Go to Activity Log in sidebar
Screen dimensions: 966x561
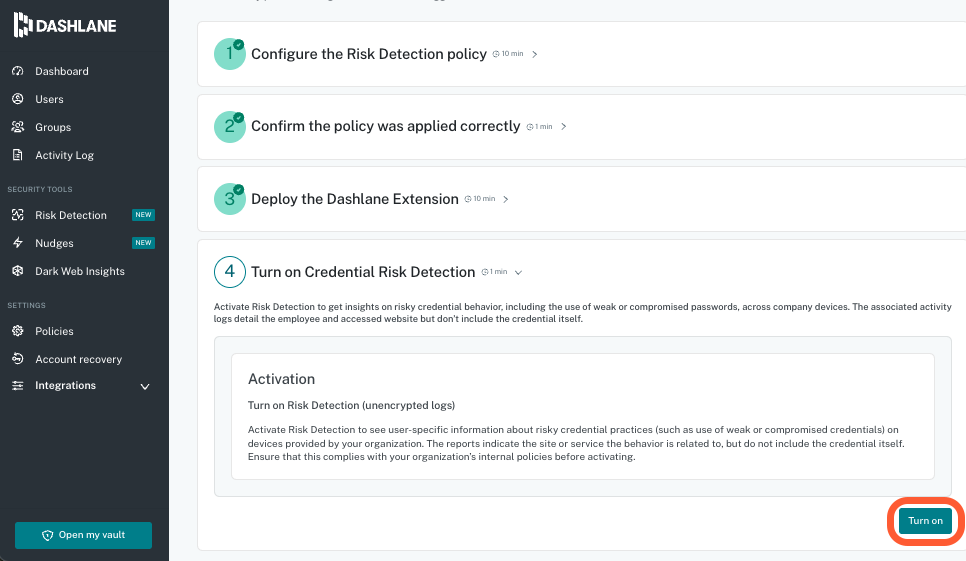click(x=64, y=155)
